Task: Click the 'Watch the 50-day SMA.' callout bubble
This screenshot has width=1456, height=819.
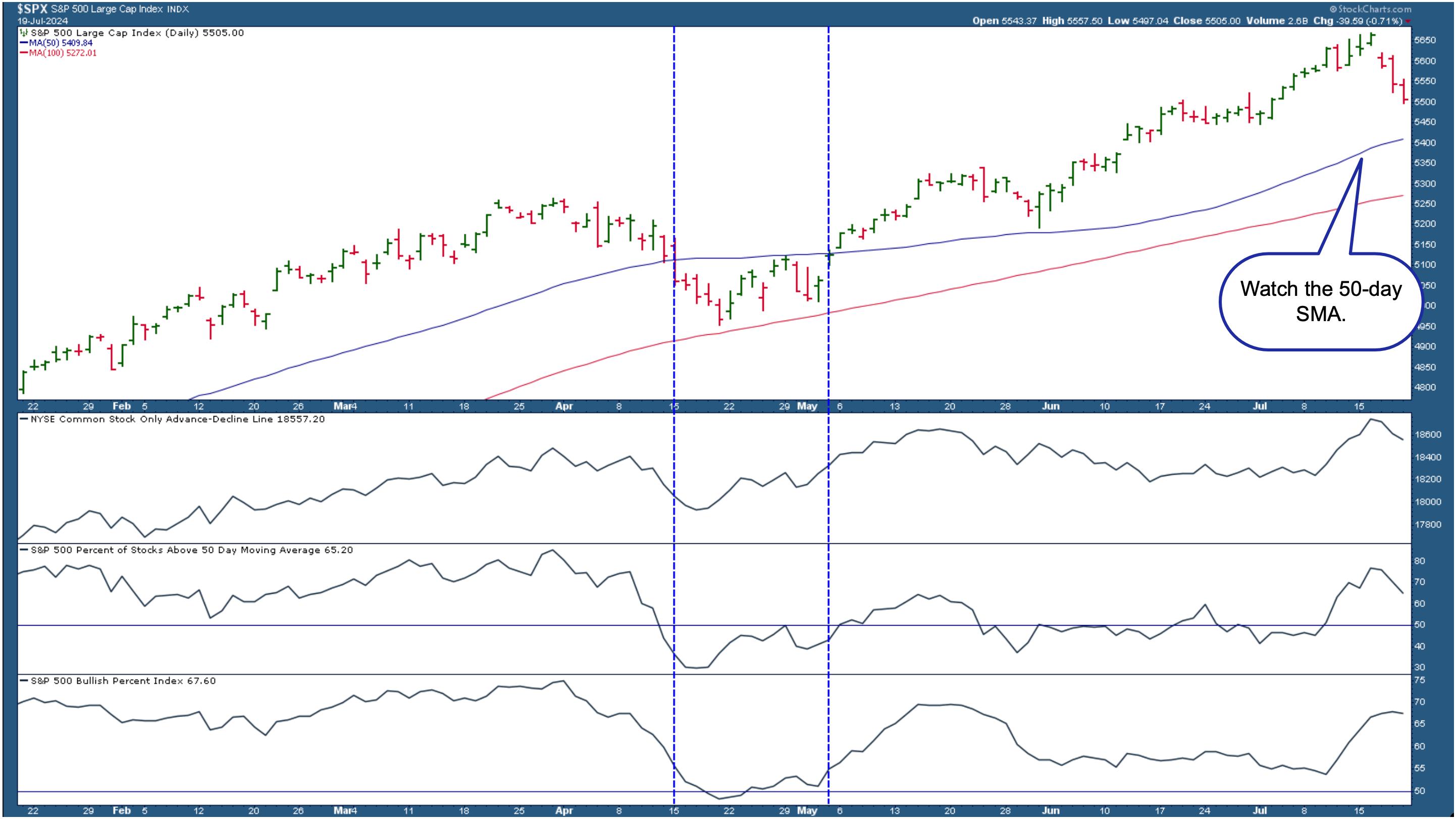Action: pos(1320,301)
